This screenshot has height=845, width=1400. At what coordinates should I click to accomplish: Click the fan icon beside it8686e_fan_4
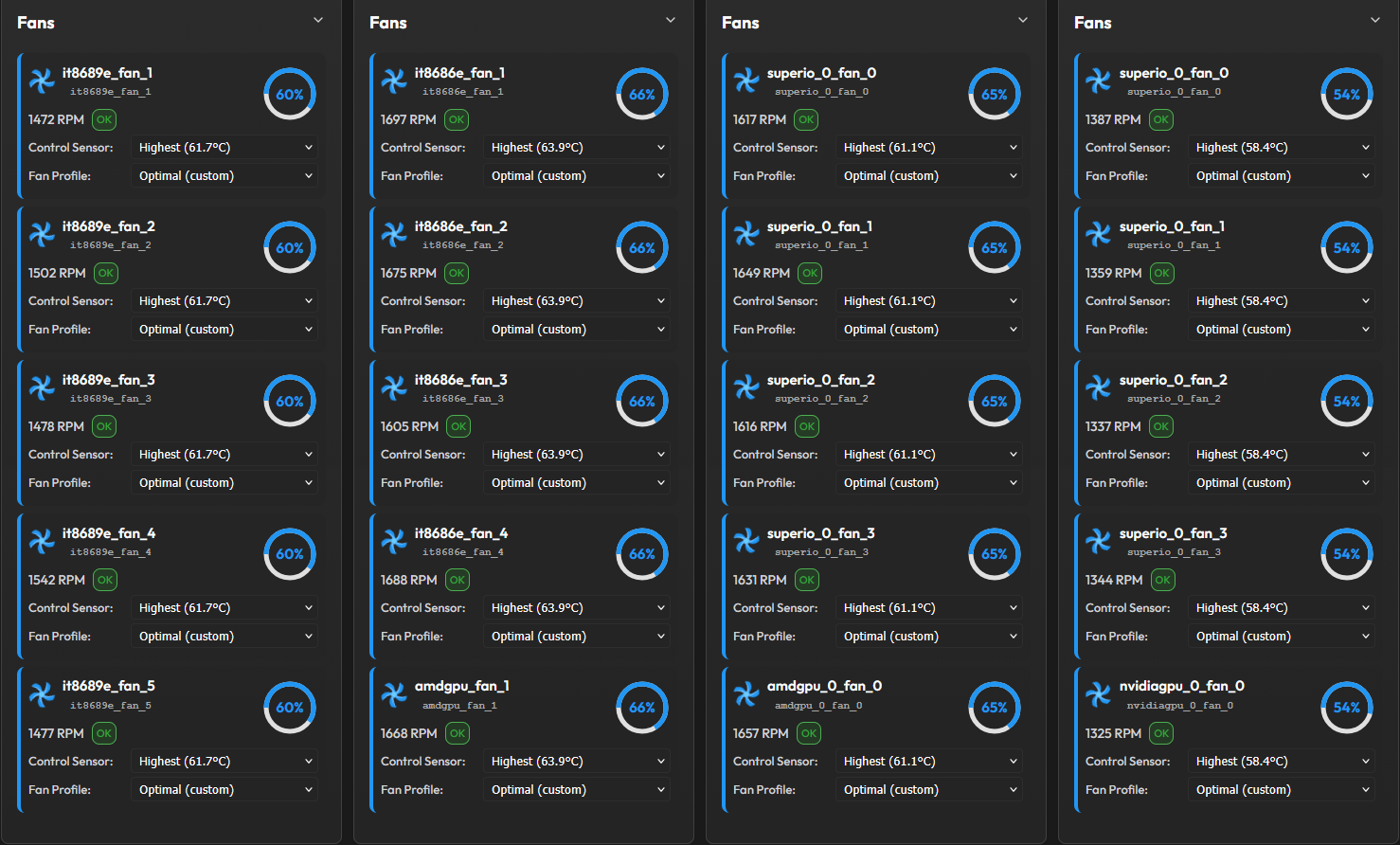[x=394, y=542]
